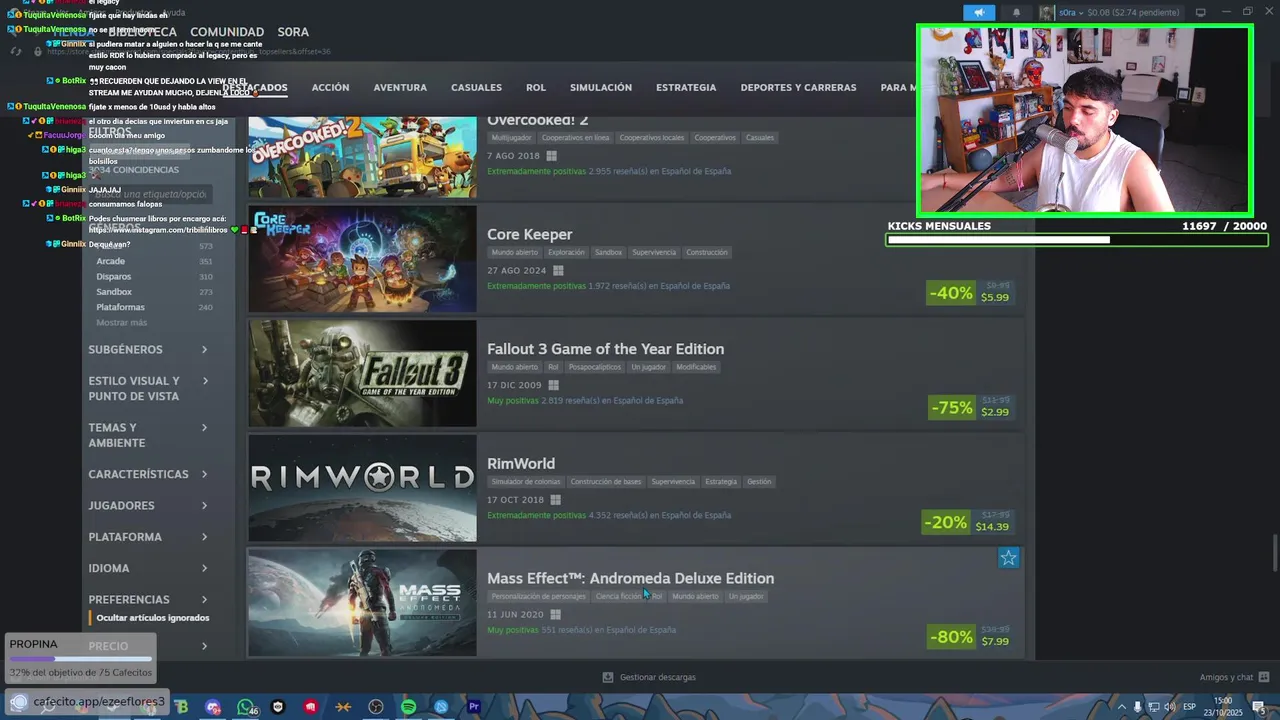Expand Estilo visual y punto de vista
Screen dimensions: 1280x720
(148, 389)
